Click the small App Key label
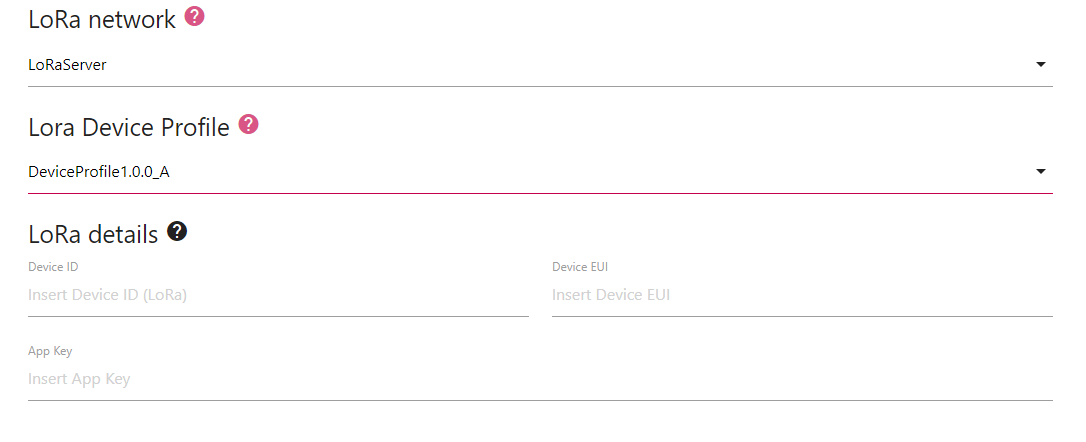The height and width of the screenshot is (442, 1086). point(50,351)
